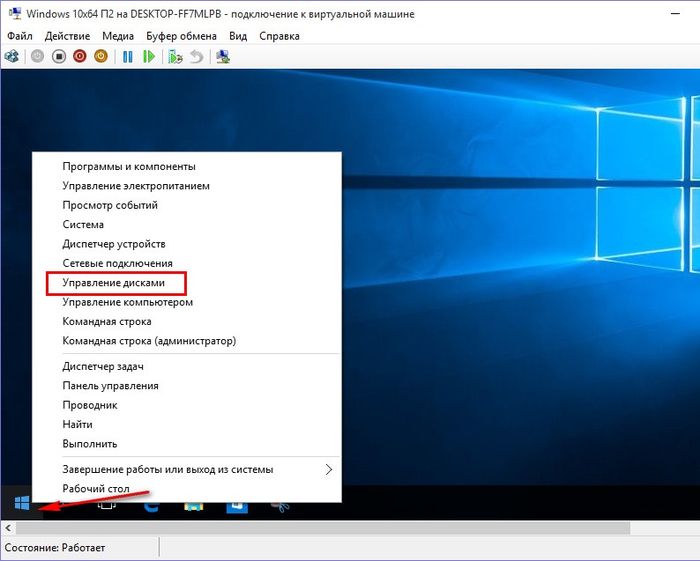
Task: Shut down VM using red power icon
Action: 79,57
